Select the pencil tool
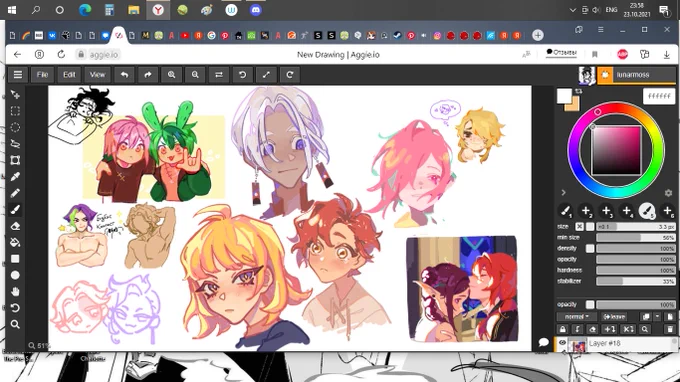Image resolution: width=680 pixels, height=382 pixels. (15, 193)
